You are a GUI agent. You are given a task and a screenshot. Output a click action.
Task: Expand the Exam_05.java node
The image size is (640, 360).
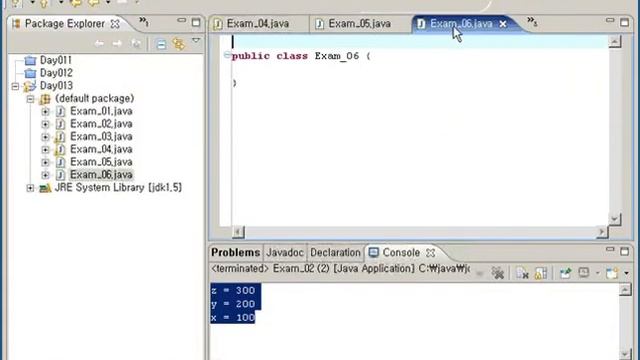pos(45,162)
